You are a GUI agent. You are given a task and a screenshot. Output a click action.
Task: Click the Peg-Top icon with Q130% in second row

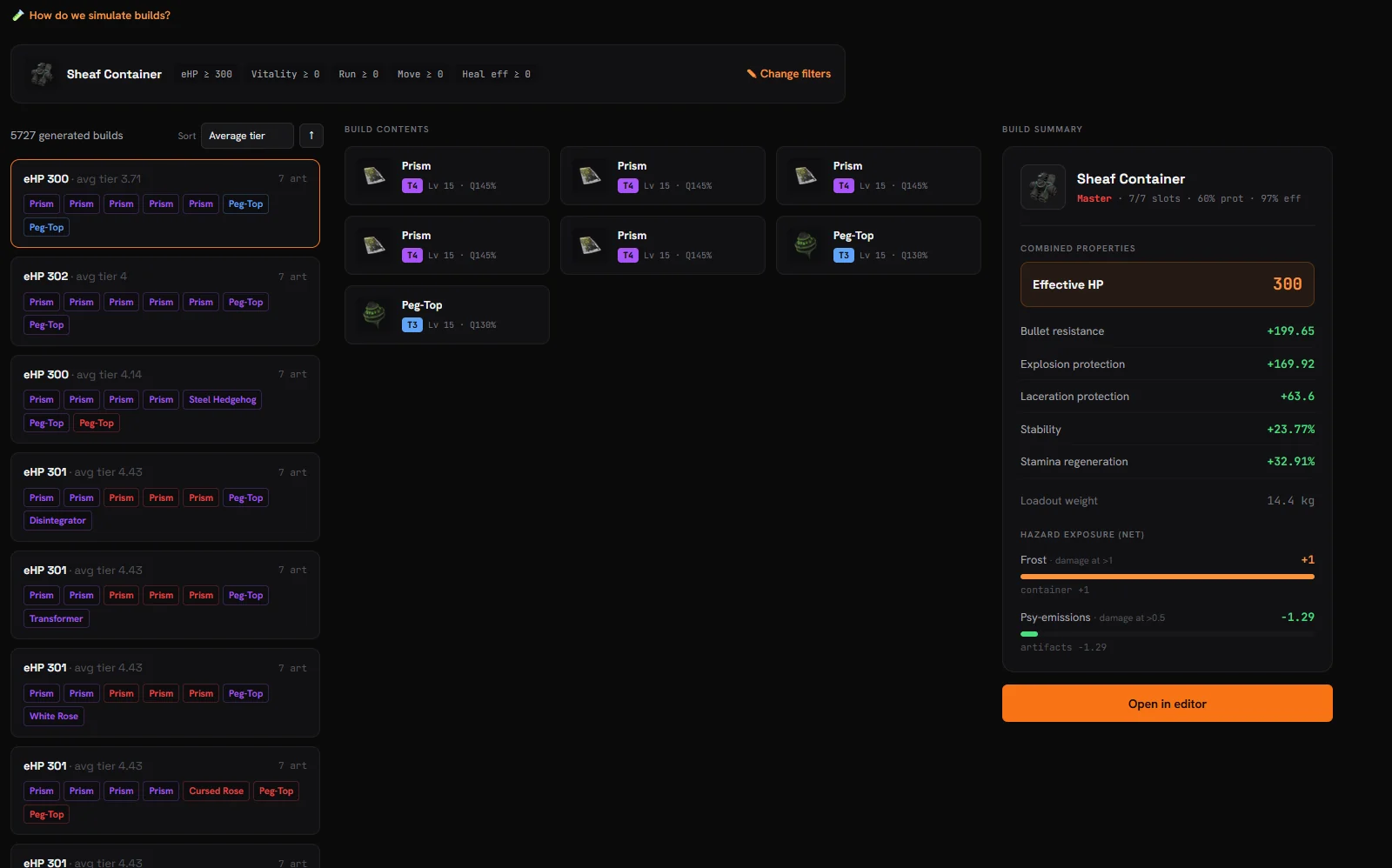pyautogui.click(x=806, y=245)
